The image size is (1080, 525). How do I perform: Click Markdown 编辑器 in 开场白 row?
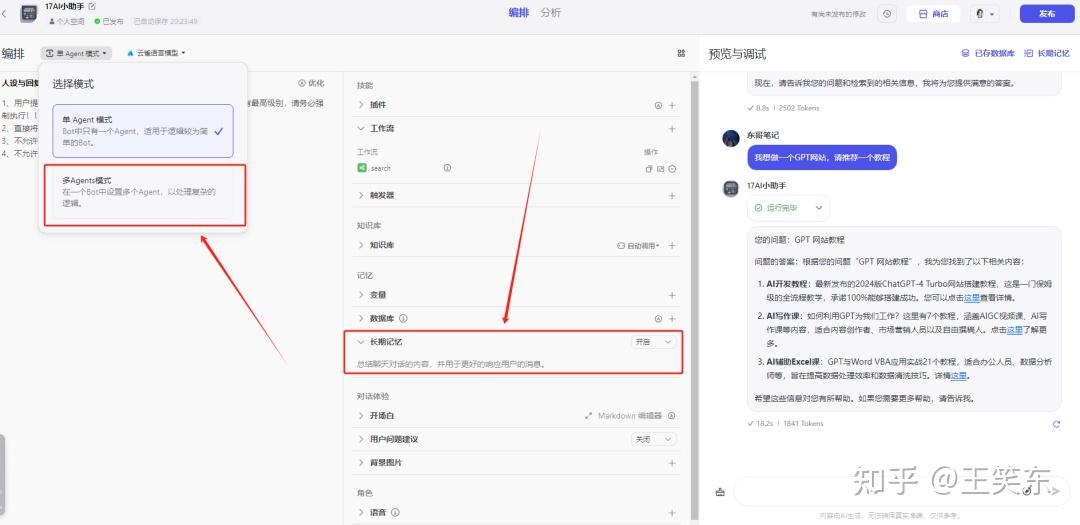[630, 416]
